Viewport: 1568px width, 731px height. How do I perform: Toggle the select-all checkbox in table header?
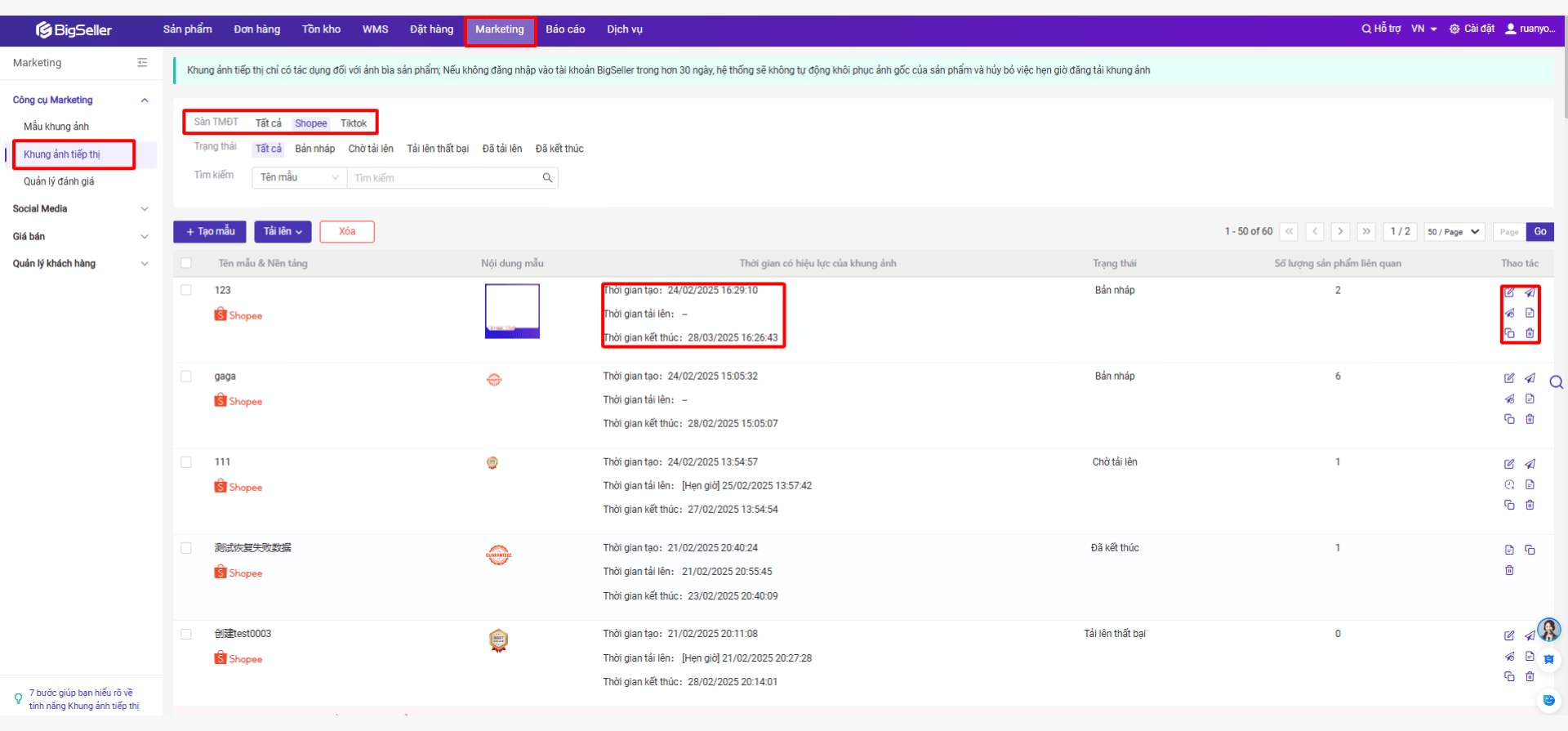click(x=186, y=263)
